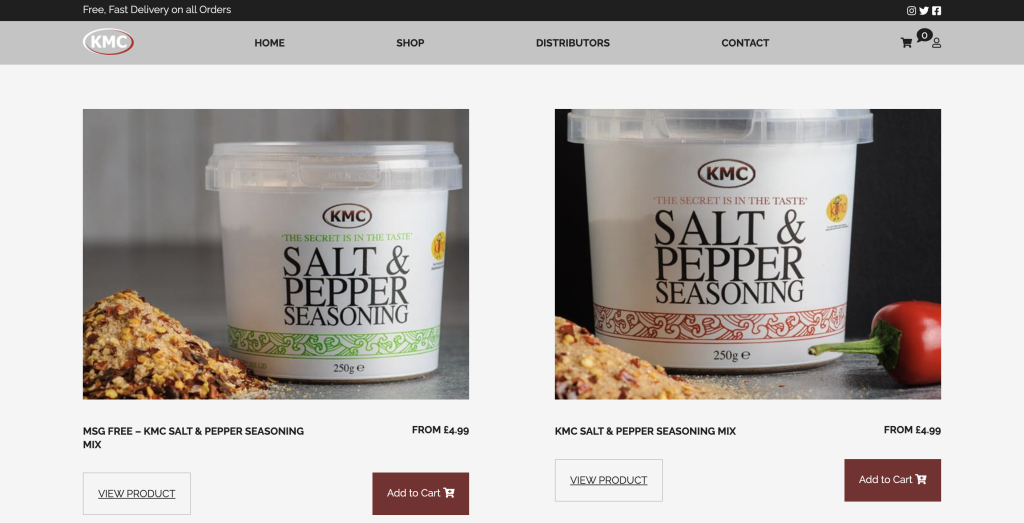
Task: Click the MSG FREE product title text
Action: (193, 437)
